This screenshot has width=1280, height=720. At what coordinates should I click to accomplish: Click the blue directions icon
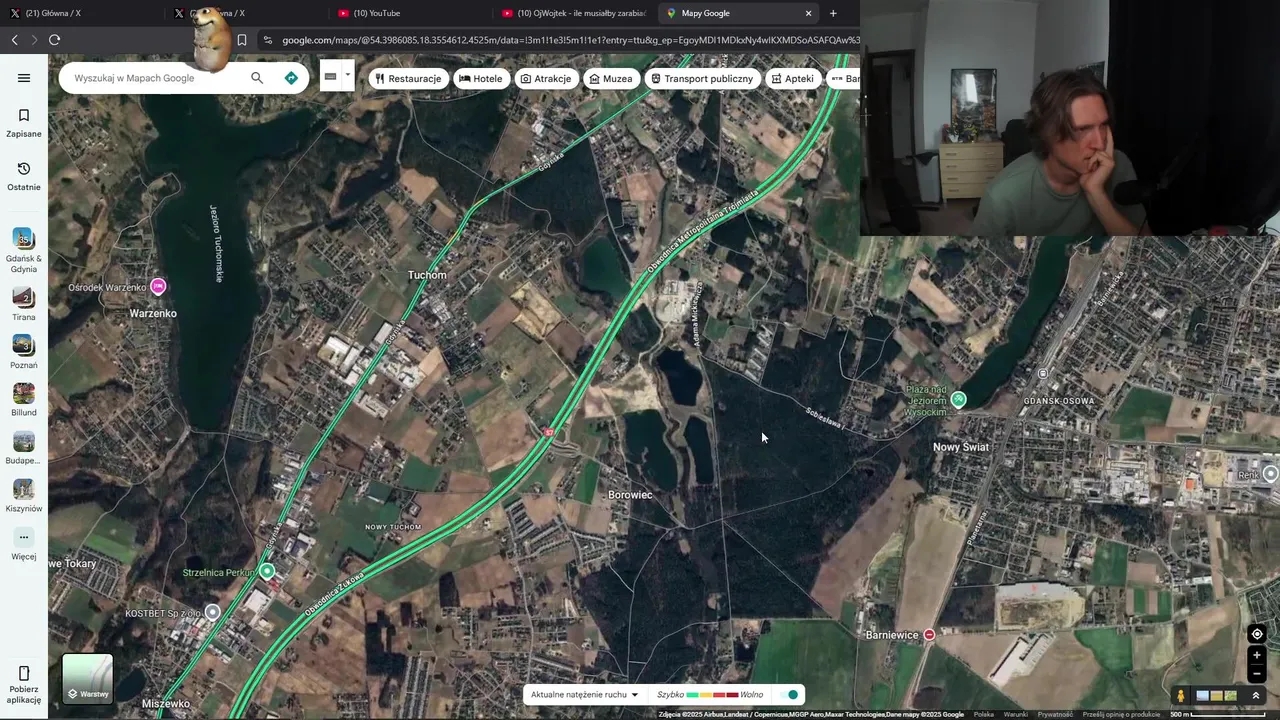(x=291, y=78)
